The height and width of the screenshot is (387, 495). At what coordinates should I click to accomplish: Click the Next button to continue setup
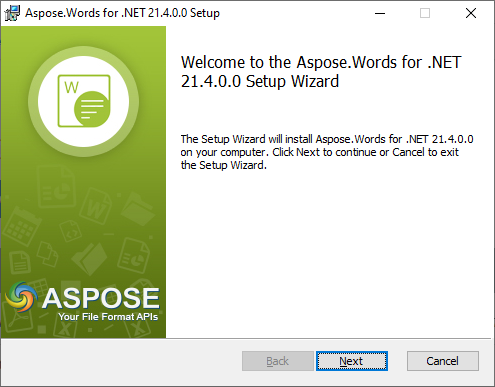352,361
